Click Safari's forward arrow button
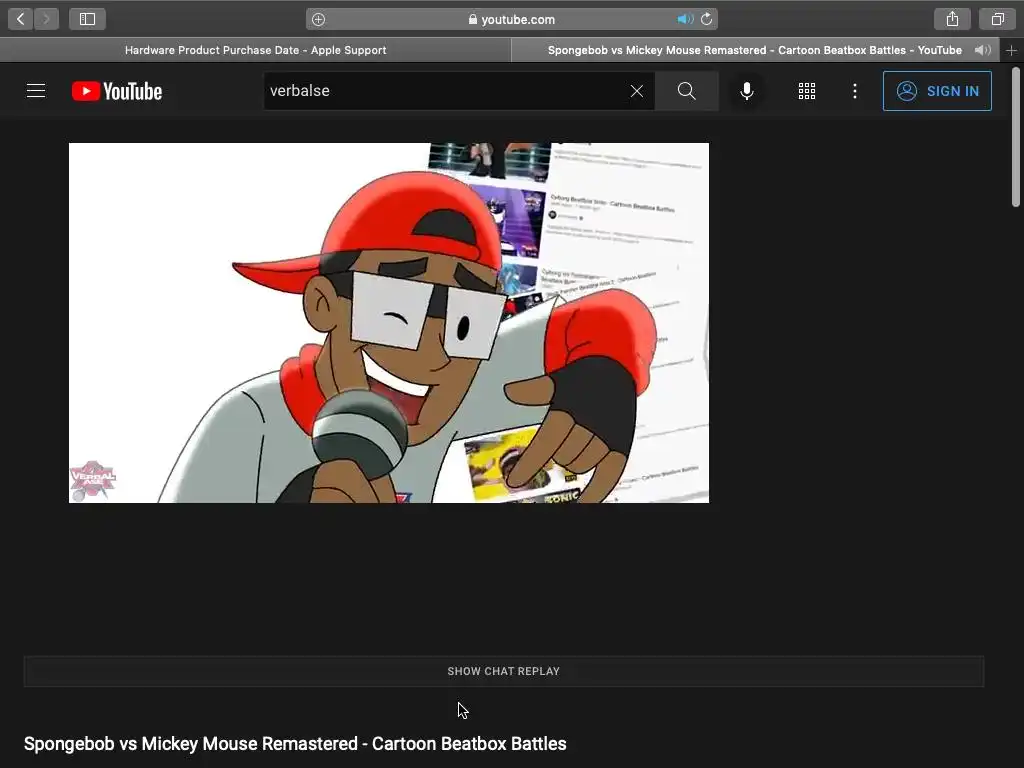 [46, 19]
